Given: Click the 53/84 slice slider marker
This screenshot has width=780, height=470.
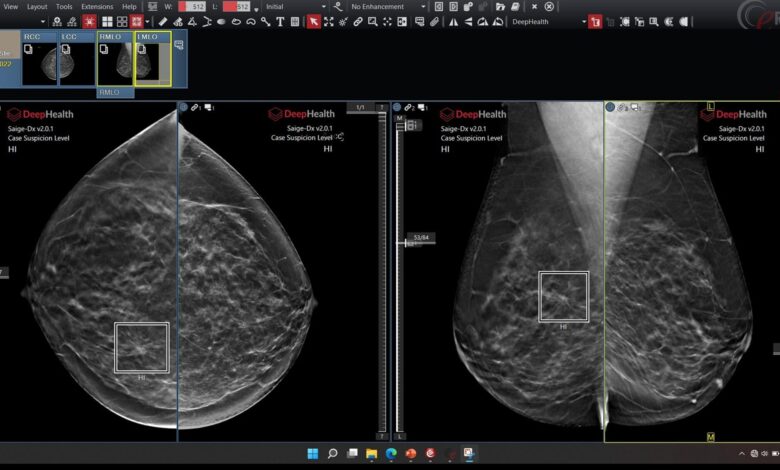Looking at the screenshot, I should (x=421, y=238).
